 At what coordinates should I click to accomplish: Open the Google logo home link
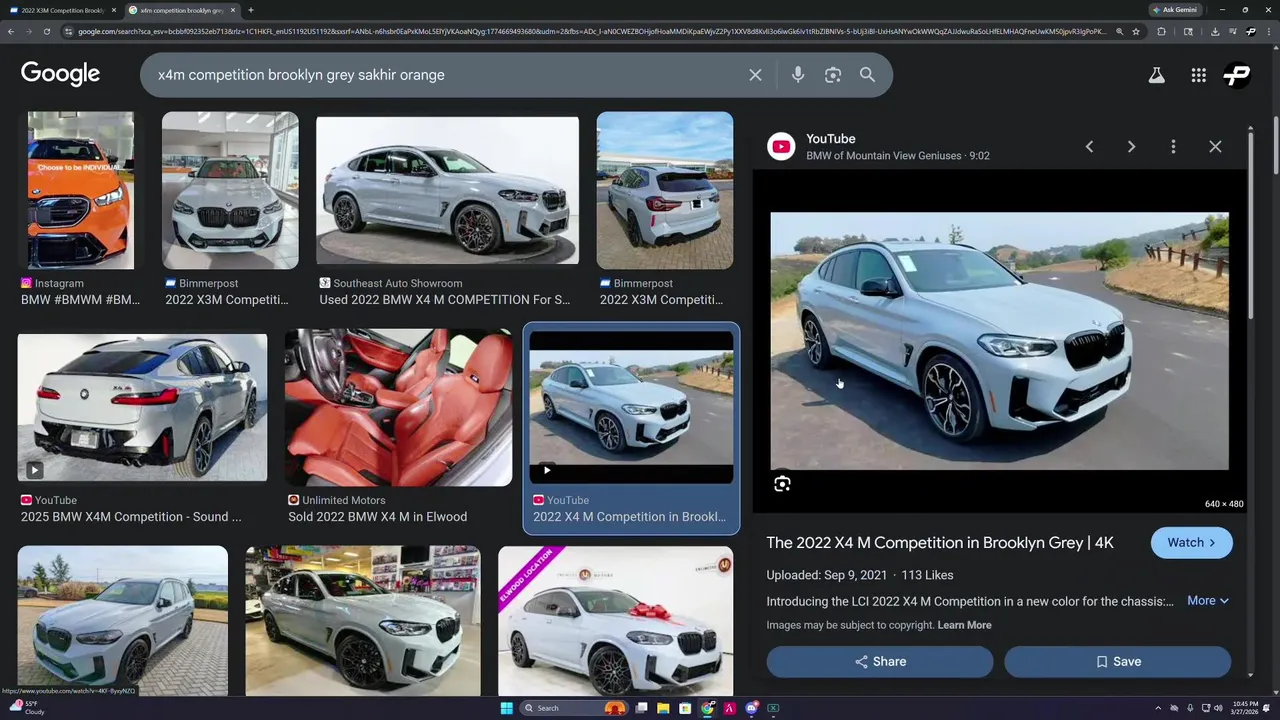click(x=60, y=74)
